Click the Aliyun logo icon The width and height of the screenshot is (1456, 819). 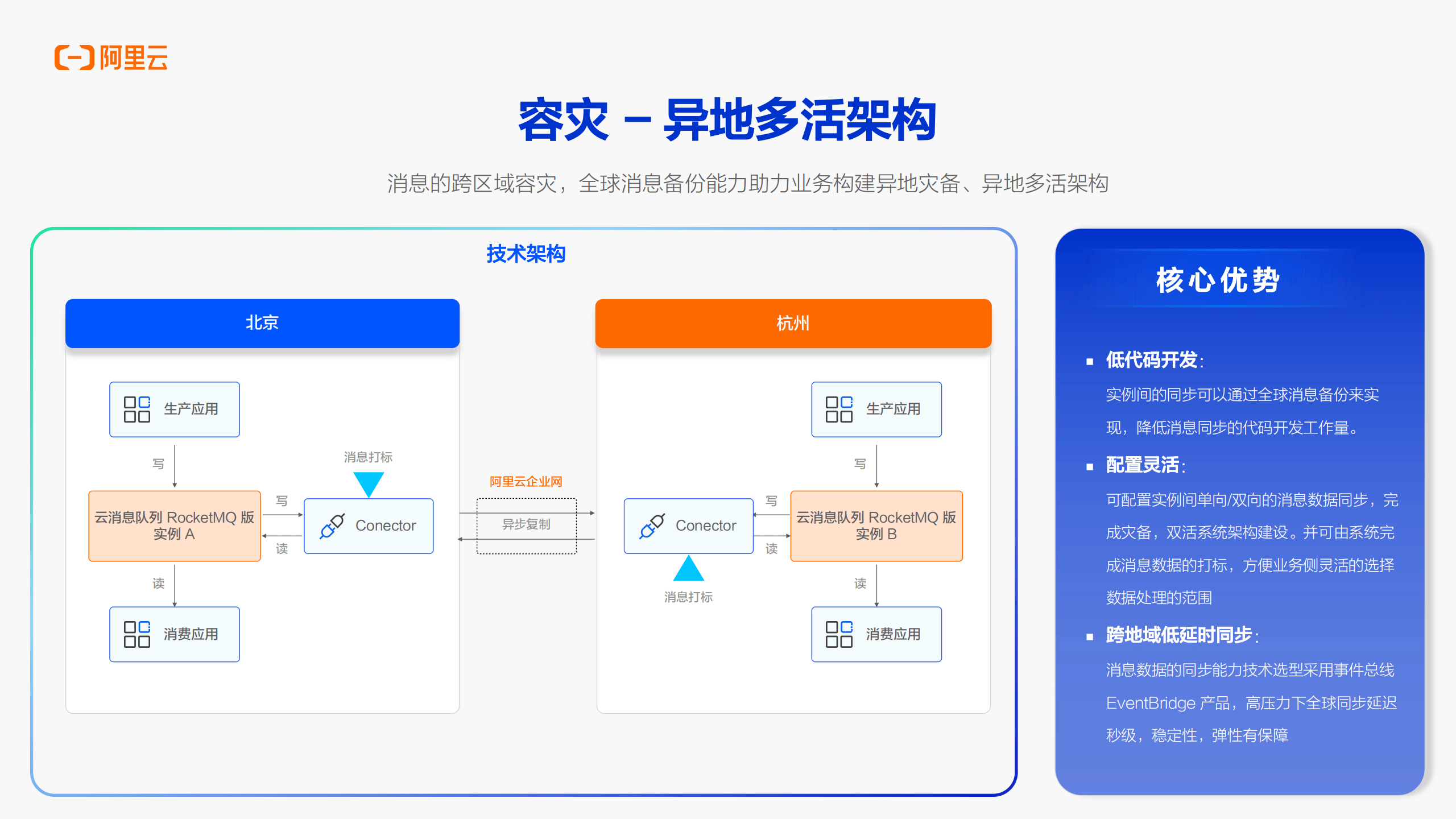pos(75,57)
